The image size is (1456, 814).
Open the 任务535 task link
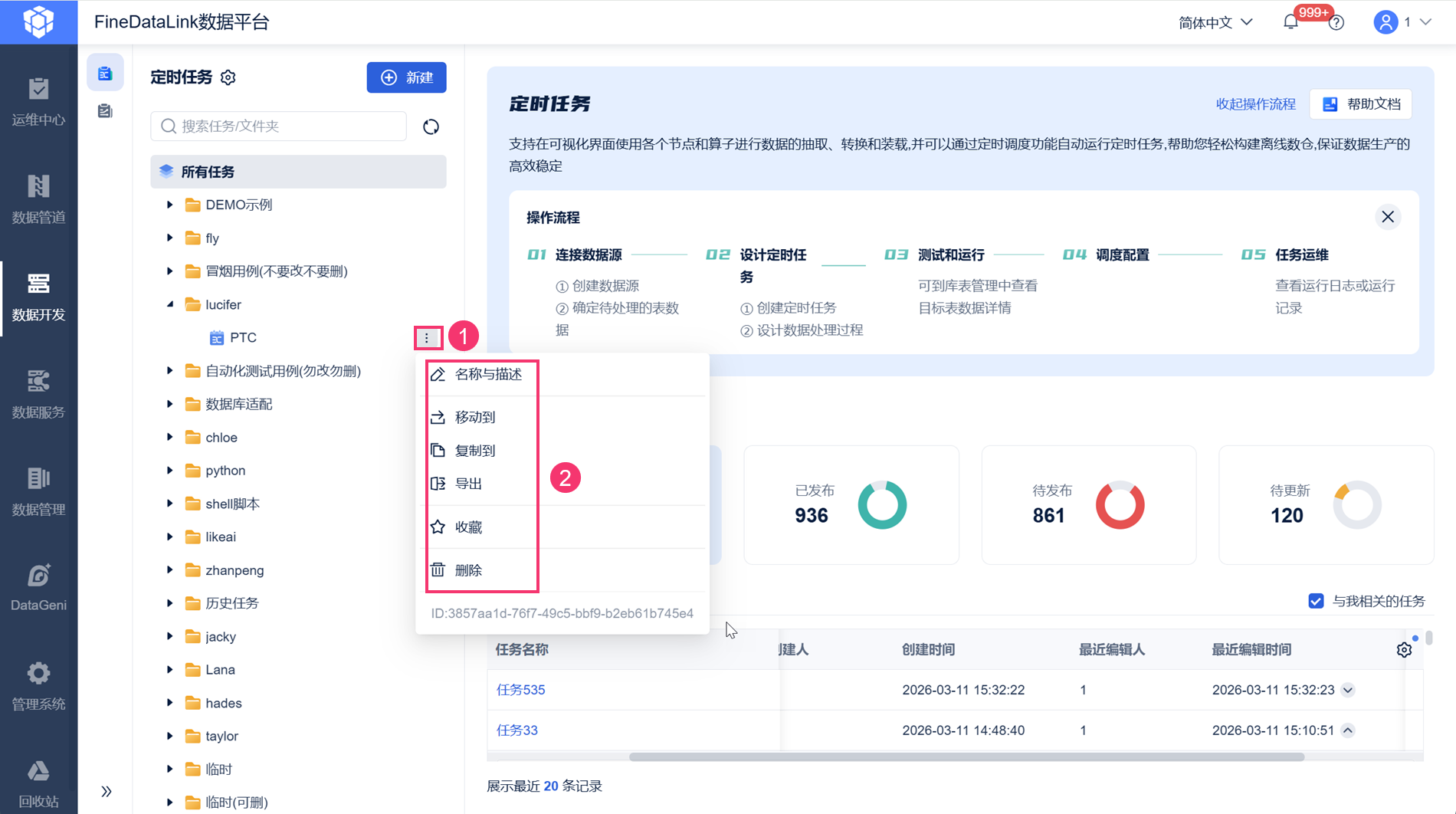click(520, 690)
